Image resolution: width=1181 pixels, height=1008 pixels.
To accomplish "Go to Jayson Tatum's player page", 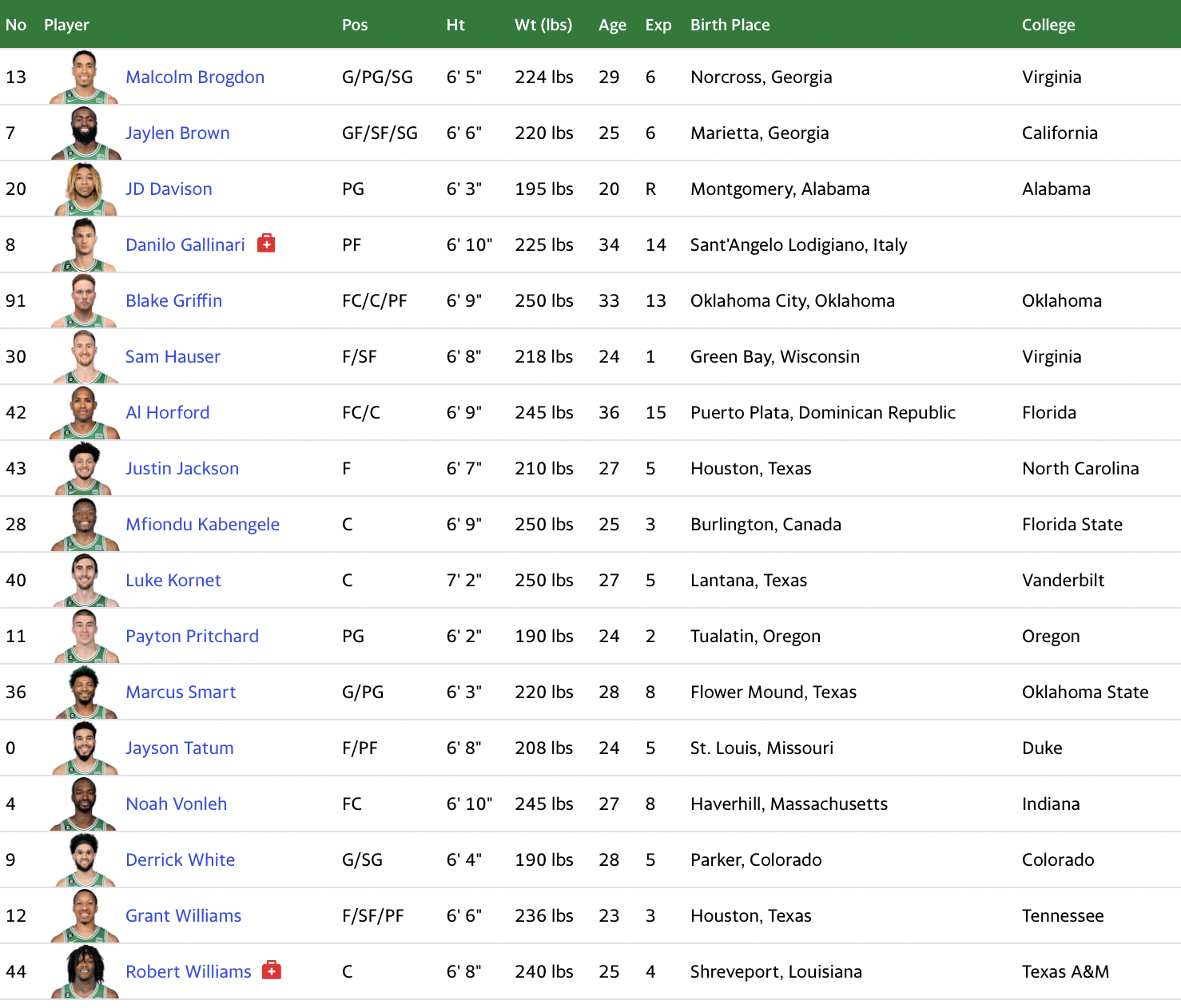I will point(180,748).
